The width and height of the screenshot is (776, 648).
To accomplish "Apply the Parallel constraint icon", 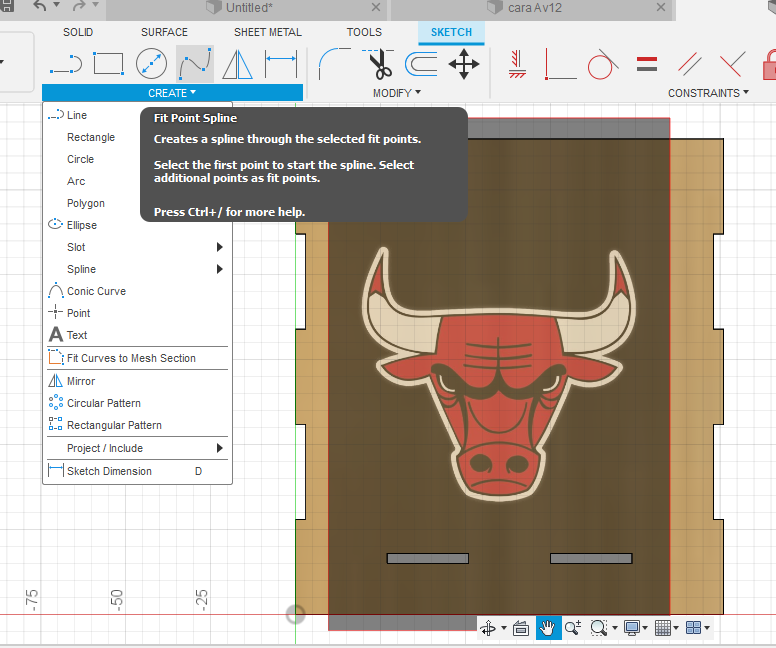I will pyautogui.click(x=689, y=64).
